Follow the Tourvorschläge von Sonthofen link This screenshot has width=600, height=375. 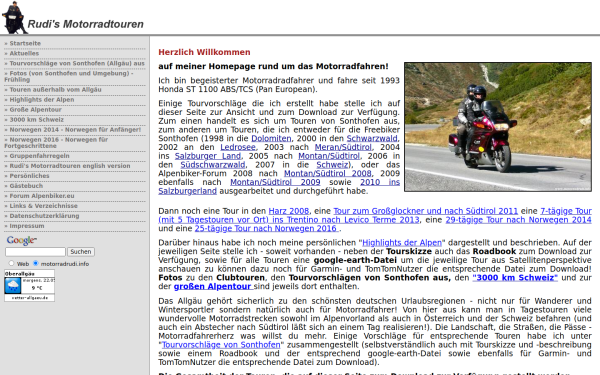pyautogui.click(x=221, y=345)
